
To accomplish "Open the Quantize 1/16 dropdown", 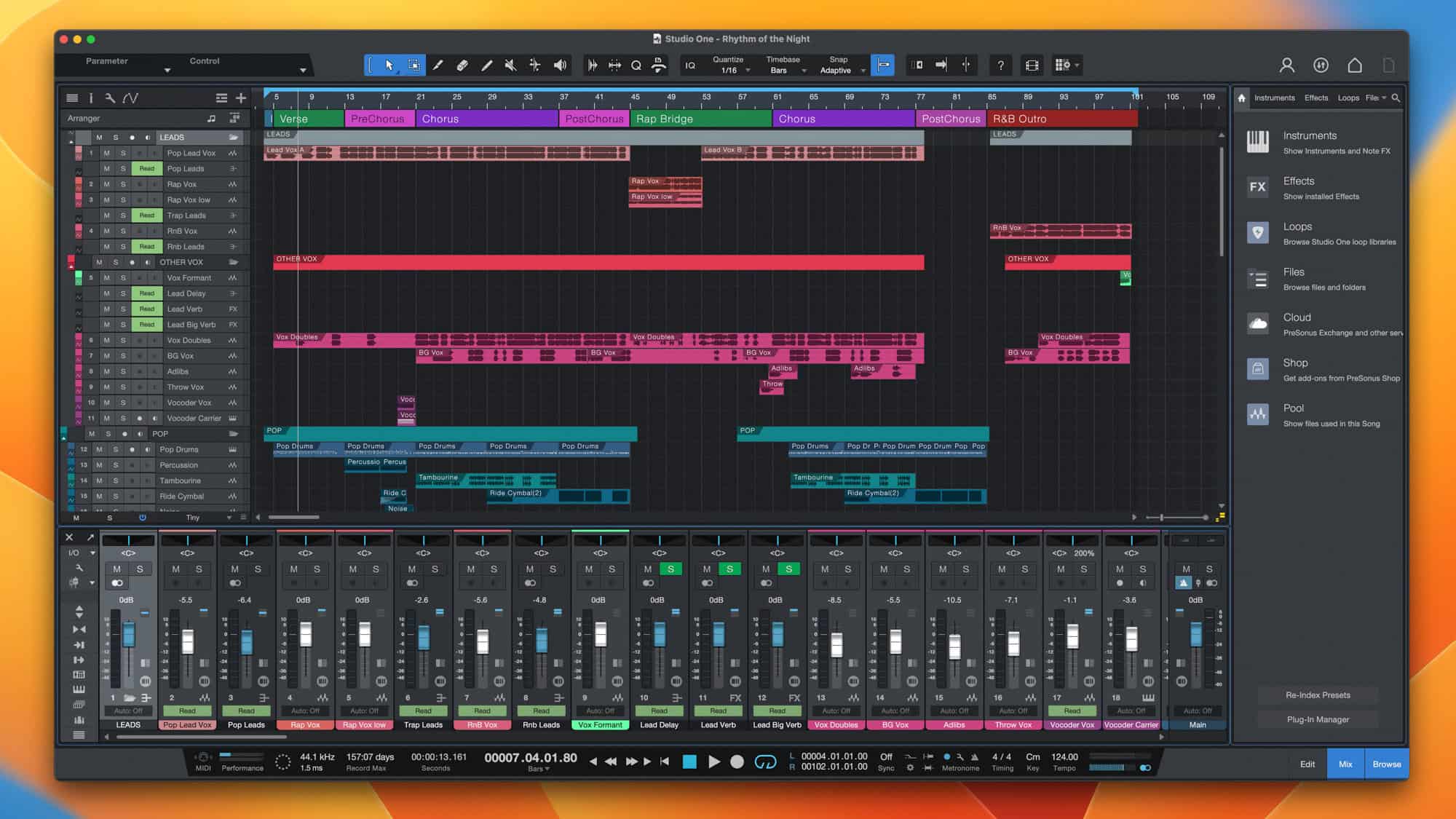I will [732, 71].
